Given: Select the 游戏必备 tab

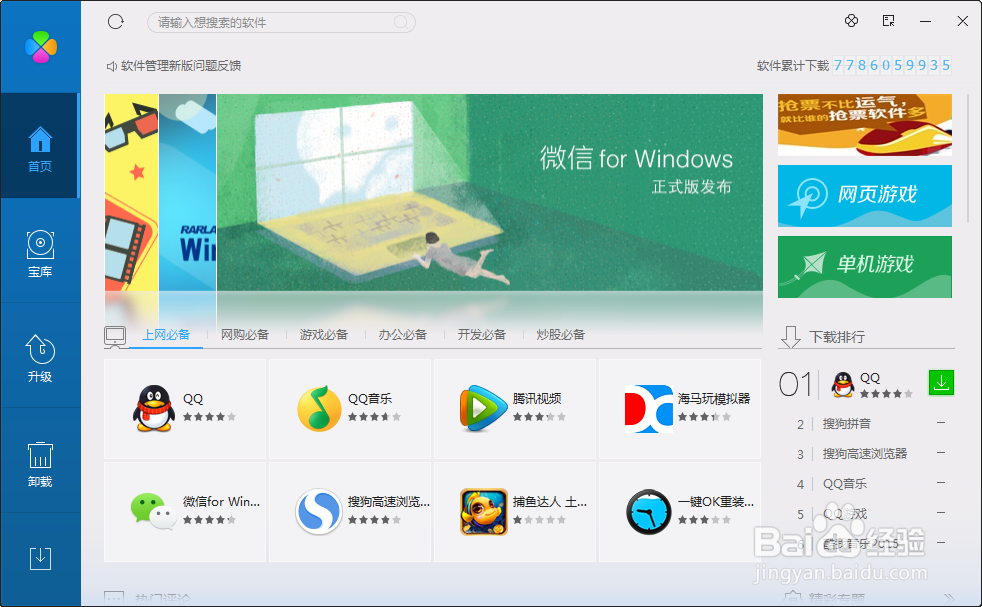Looking at the screenshot, I should [324, 335].
